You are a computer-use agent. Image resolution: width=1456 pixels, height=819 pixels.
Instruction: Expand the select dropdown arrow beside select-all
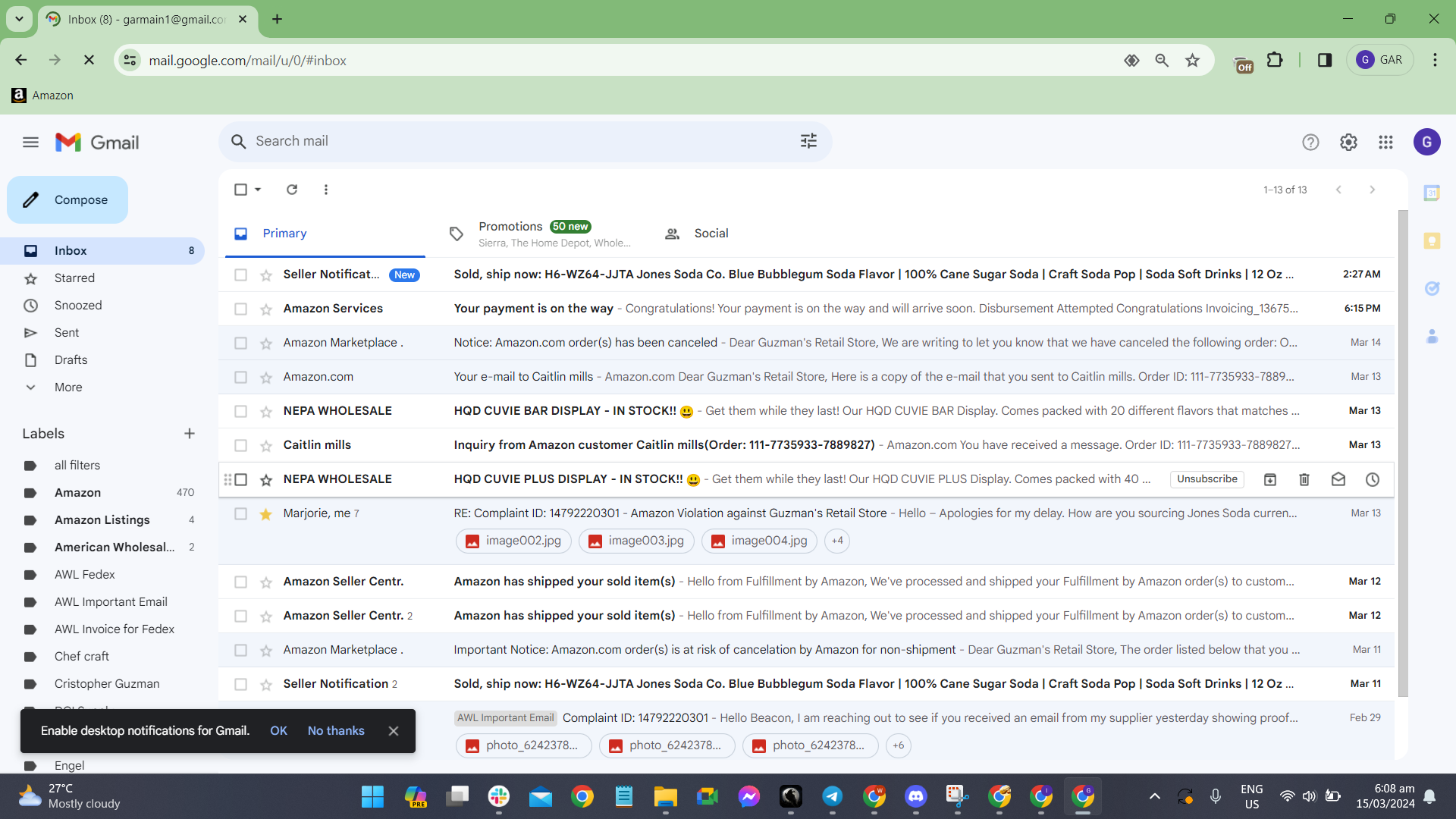[258, 190]
